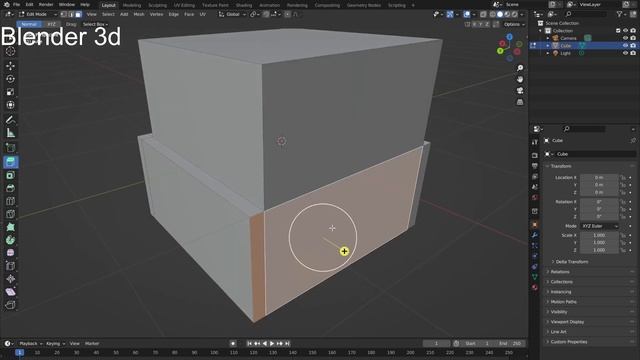Select the Rip Region tool
Viewport: 640px width, 360px height.
point(11,305)
